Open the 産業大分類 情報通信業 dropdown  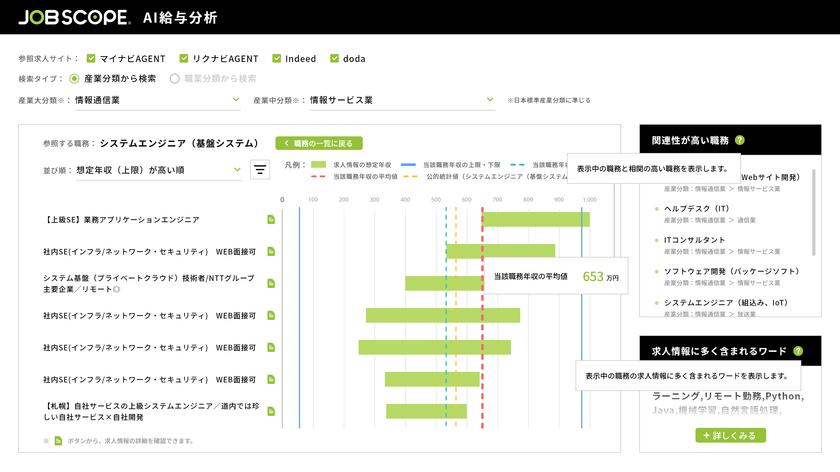tap(158, 100)
